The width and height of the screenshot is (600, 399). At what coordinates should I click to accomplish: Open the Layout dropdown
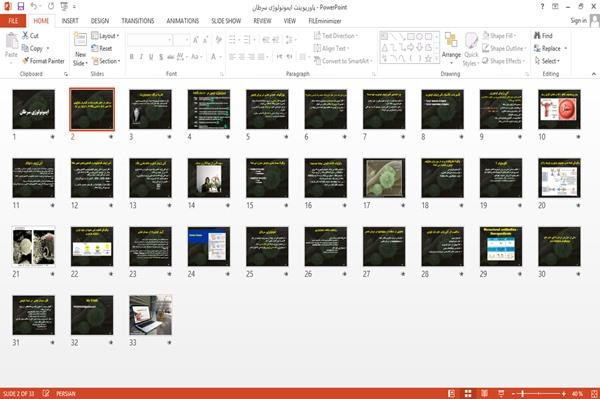coord(105,36)
